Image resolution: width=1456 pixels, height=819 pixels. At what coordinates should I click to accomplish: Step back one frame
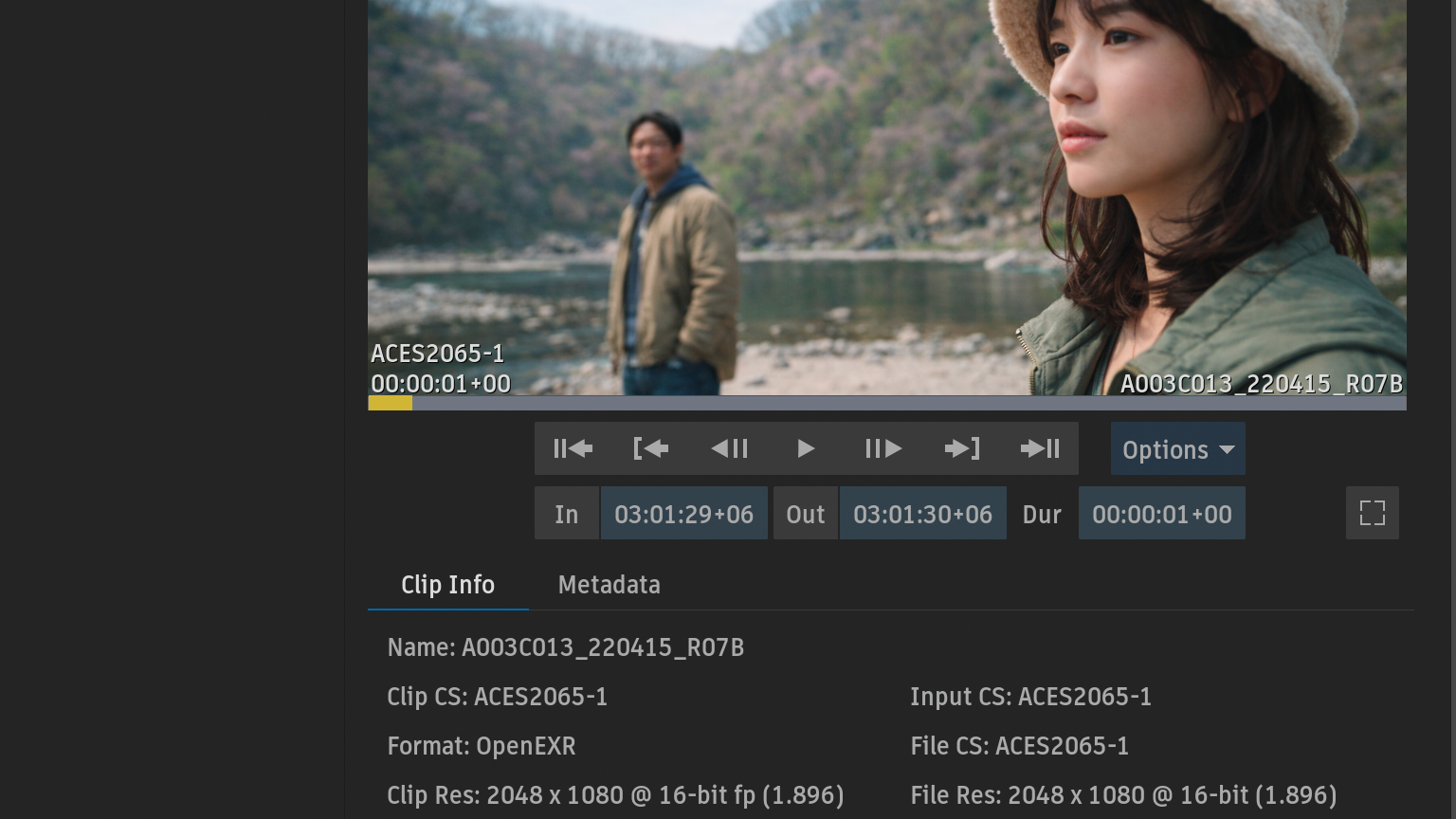point(729,448)
